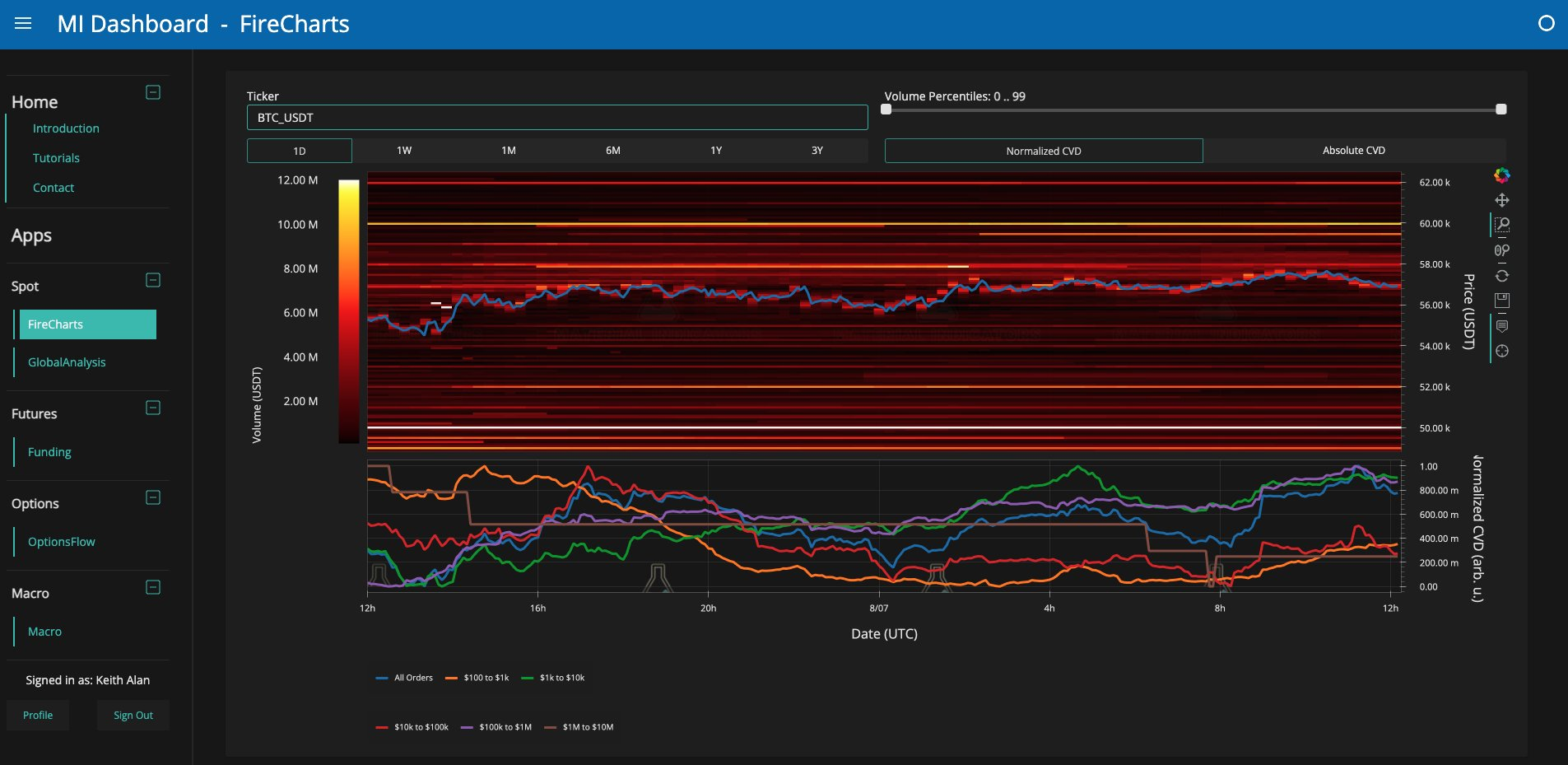Collapse the Spot section
The width and height of the screenshot is (1568, 765).
[x=153, y=280]
